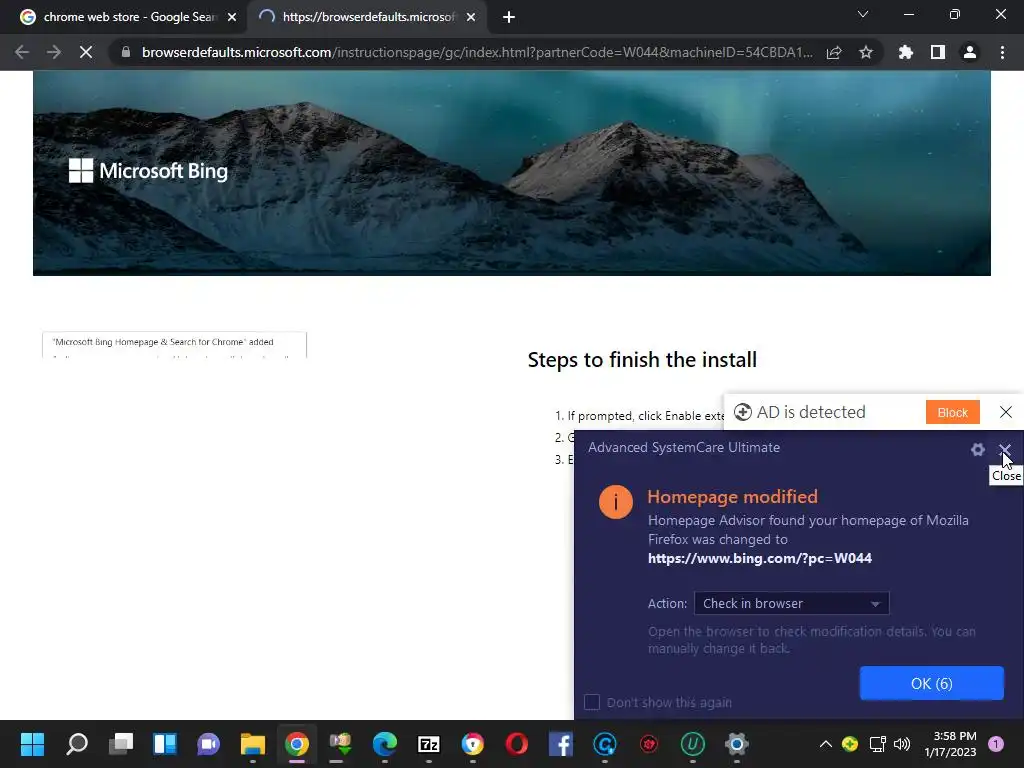
Task: Bookmark this page with the star icon
Action: pos(866,52)
